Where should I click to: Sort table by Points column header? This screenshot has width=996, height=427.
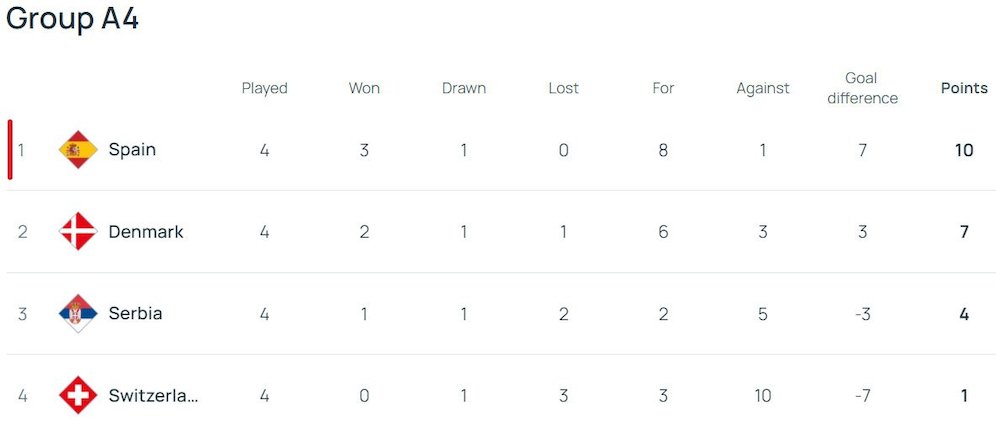pyautogui.click(x=964, y=88)
